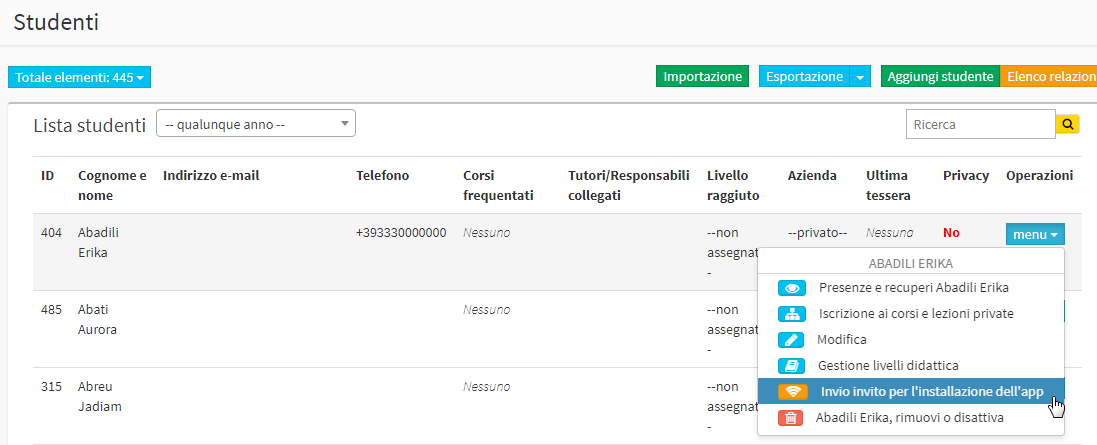The height and width of the screenshot is (445, 1097).
Task: Click the orange wifi icon for app invite
Action: point(792,392)
